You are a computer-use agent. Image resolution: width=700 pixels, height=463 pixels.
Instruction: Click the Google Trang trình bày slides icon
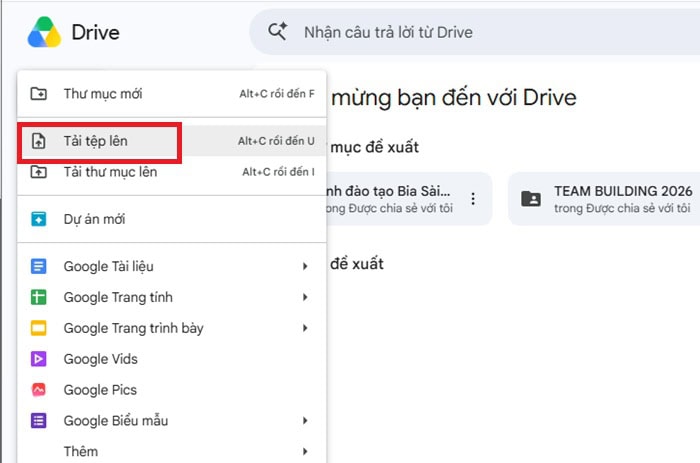(x=38, y=328)
